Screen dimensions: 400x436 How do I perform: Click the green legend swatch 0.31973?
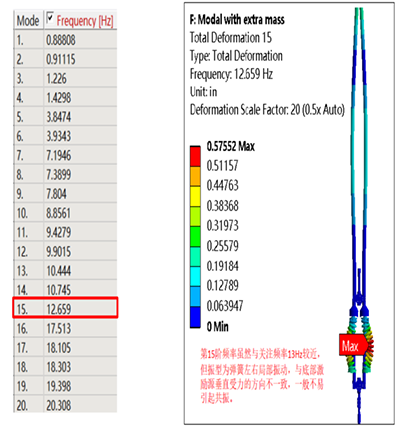tap(195, 236)
